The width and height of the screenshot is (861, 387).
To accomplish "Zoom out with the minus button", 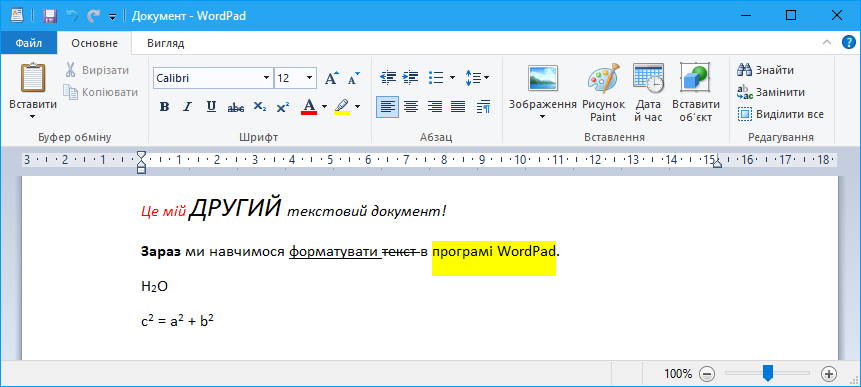I will click(x=707, y=374).
